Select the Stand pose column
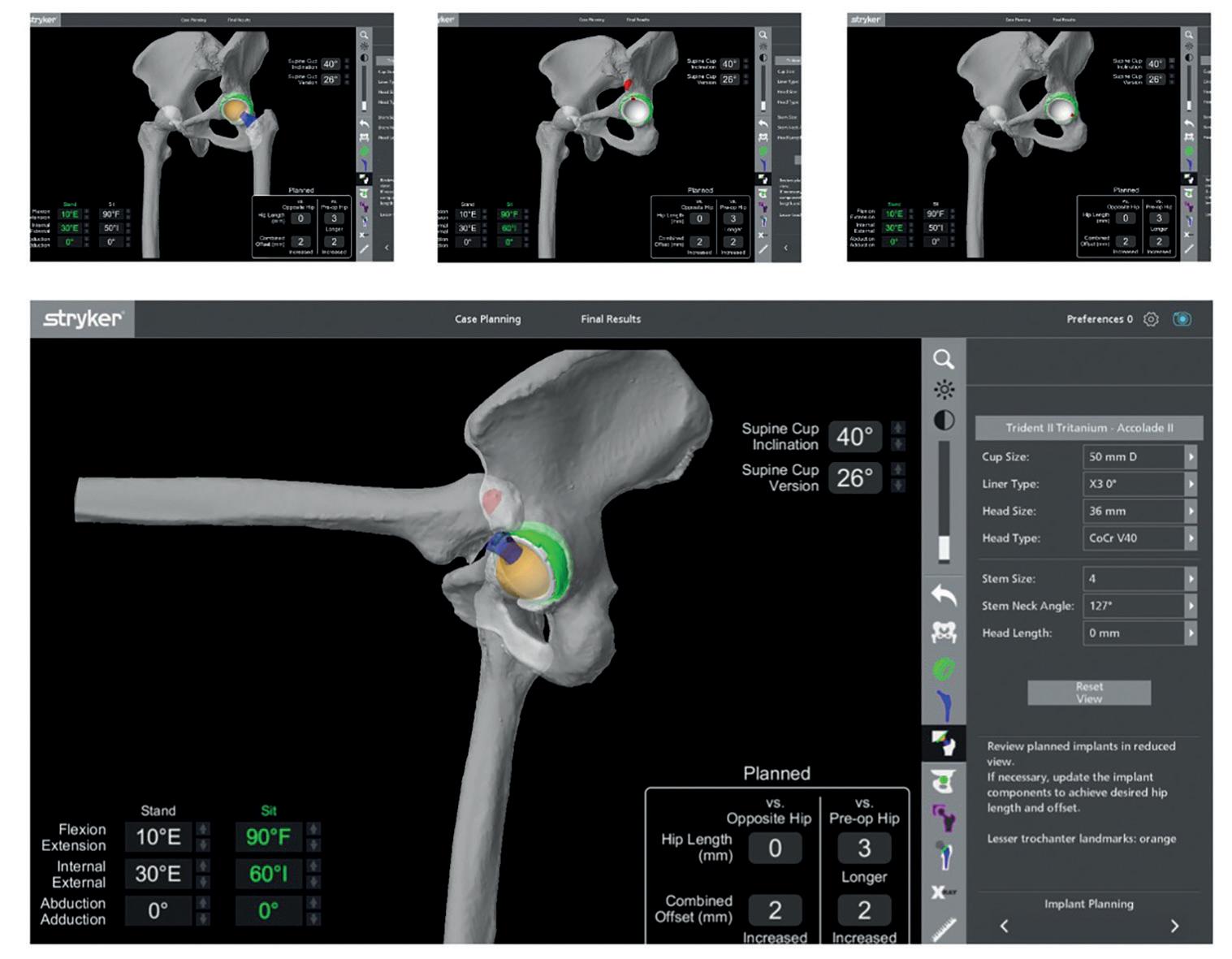The image size is (1232, 959). (x=158, y=810)
